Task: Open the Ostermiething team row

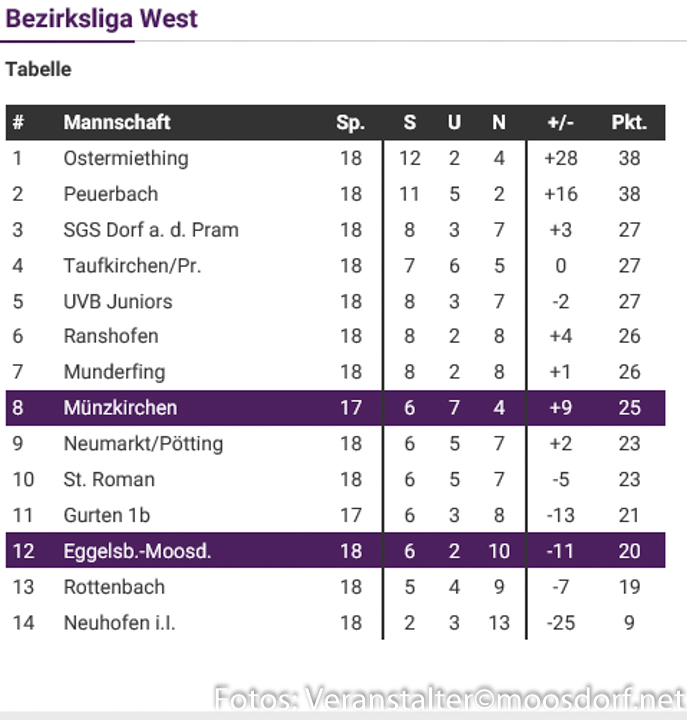Action: click(125, 158)
